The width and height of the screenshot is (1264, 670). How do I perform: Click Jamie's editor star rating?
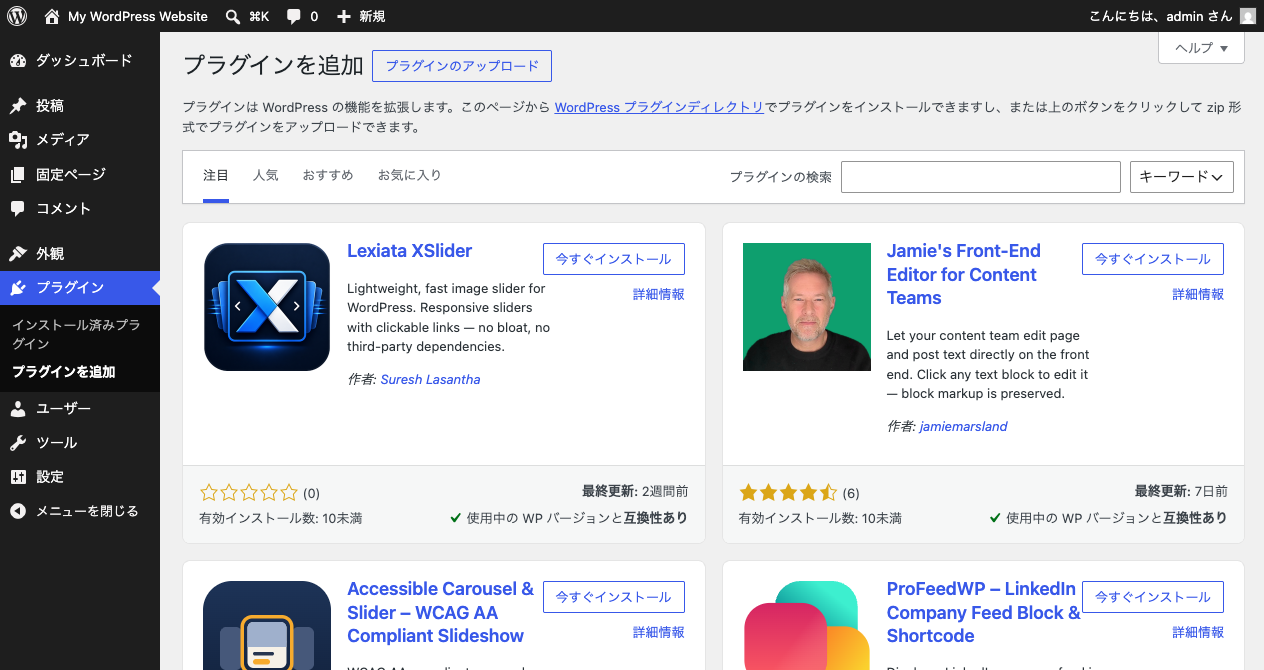click(x=788, y=492)
